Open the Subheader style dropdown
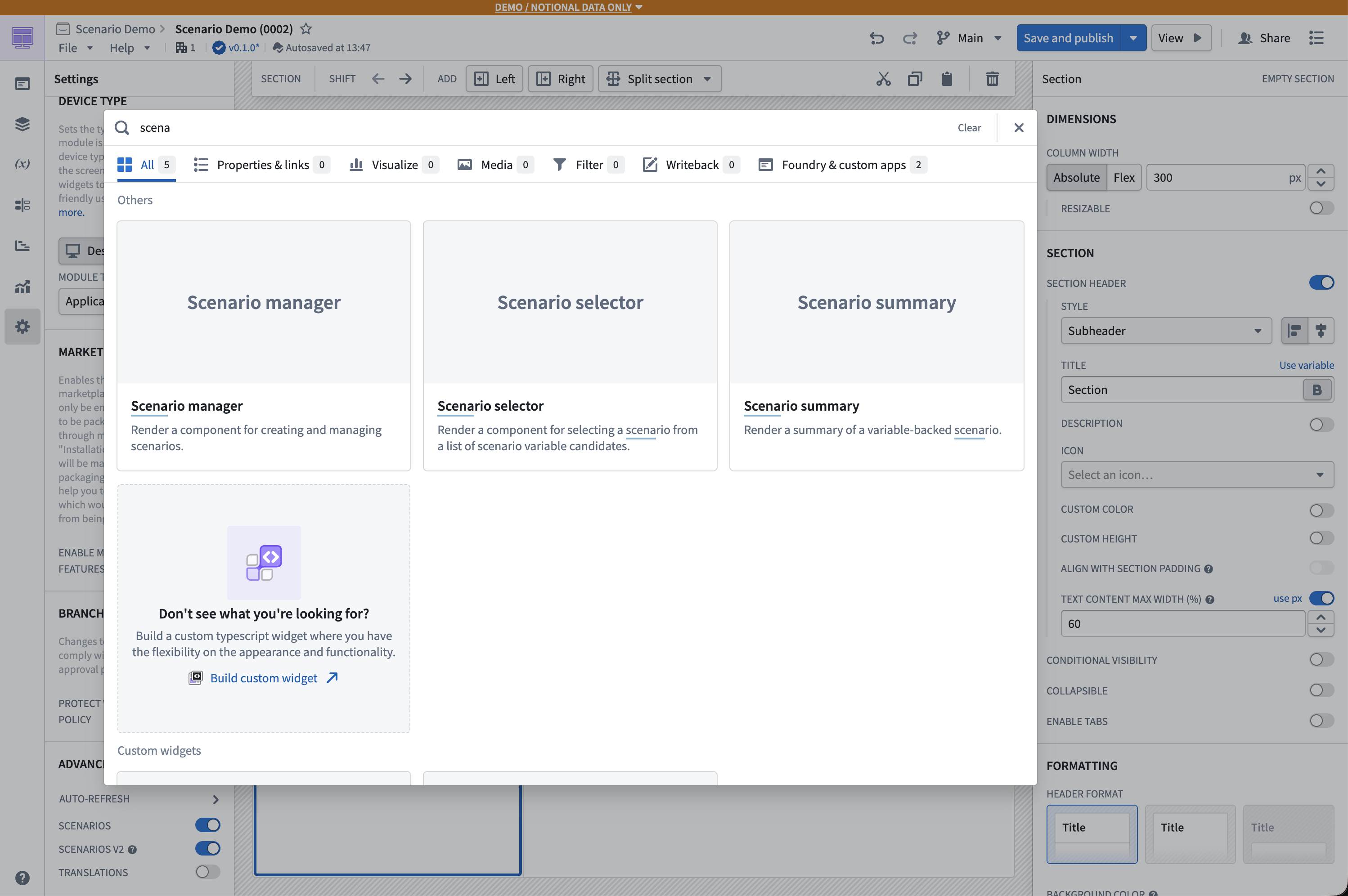 coord(1166,331)
